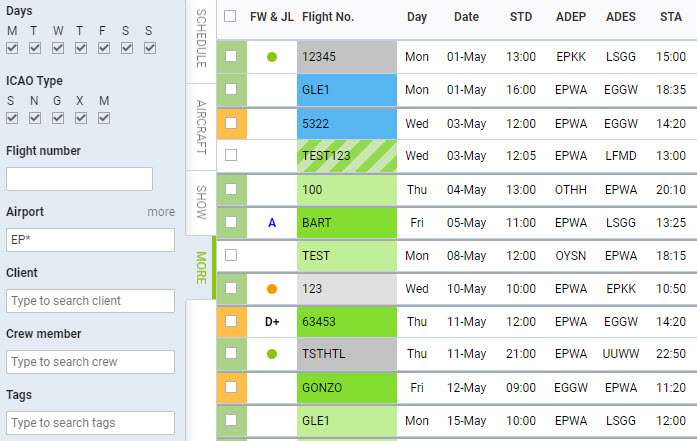This screenshot has height=441, width=697.
Task: Click green status dot on flight TSTHTL
Action: [272, 354]
